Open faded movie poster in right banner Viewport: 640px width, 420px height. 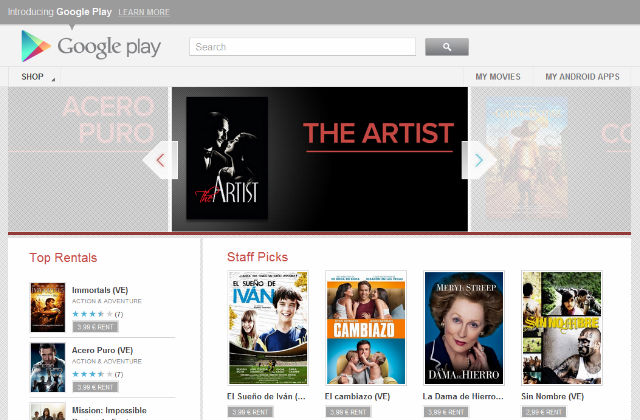tap(527, 157)
